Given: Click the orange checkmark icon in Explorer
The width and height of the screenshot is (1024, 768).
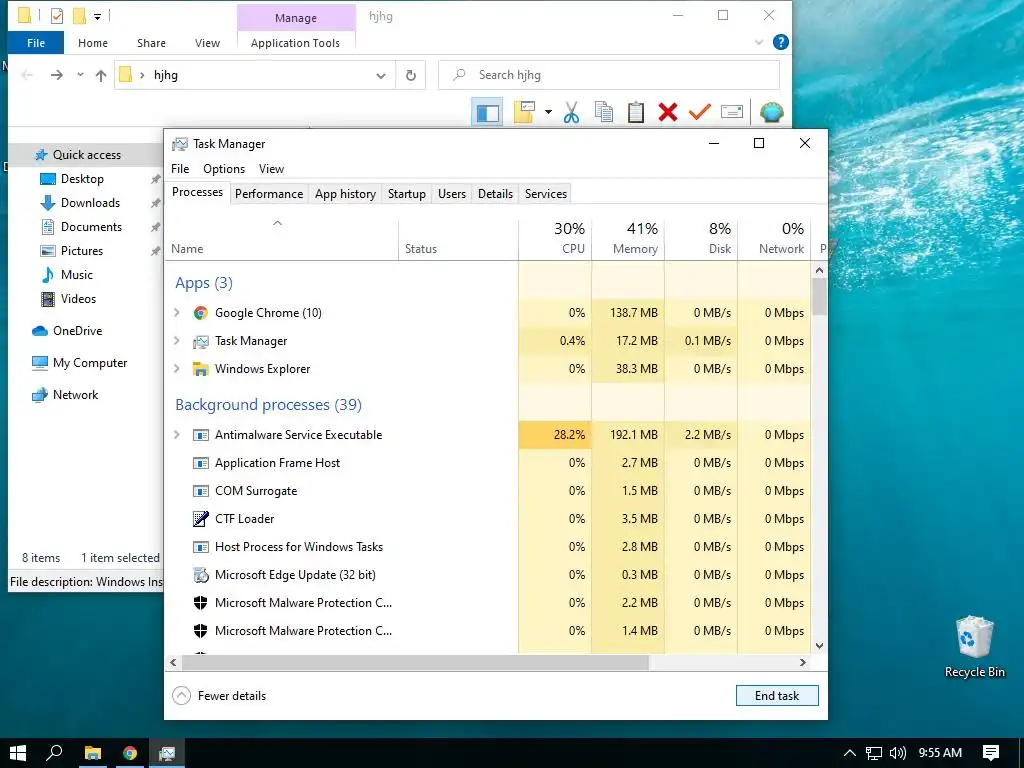Looking at the screenshot, I should pos(699,112).
